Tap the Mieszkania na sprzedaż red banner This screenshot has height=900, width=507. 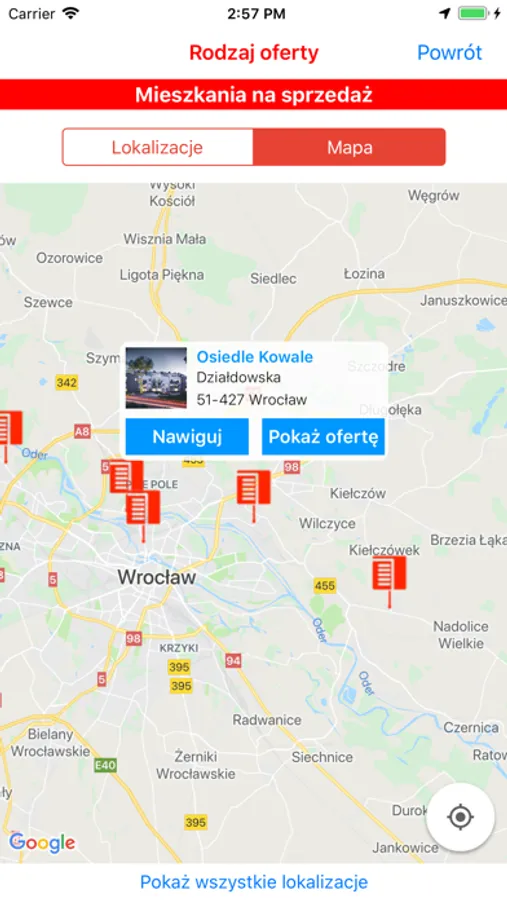254,95
